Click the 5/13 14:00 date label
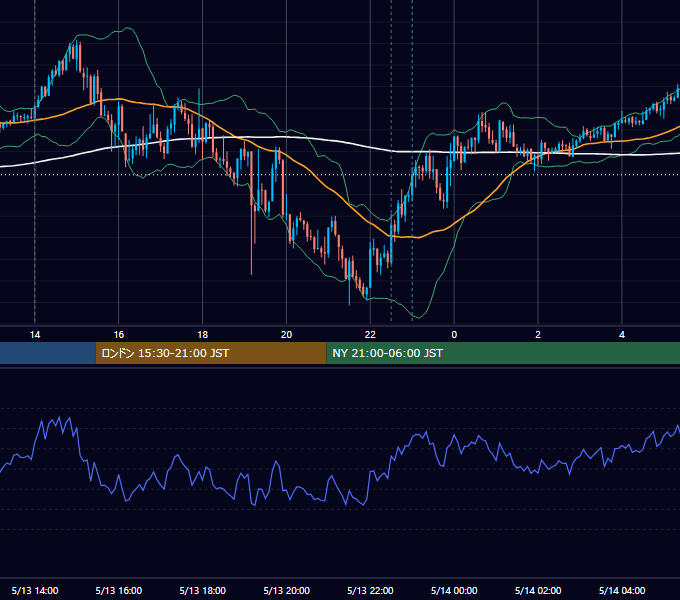Screen dimensions: 680x600 click(35, 590)
